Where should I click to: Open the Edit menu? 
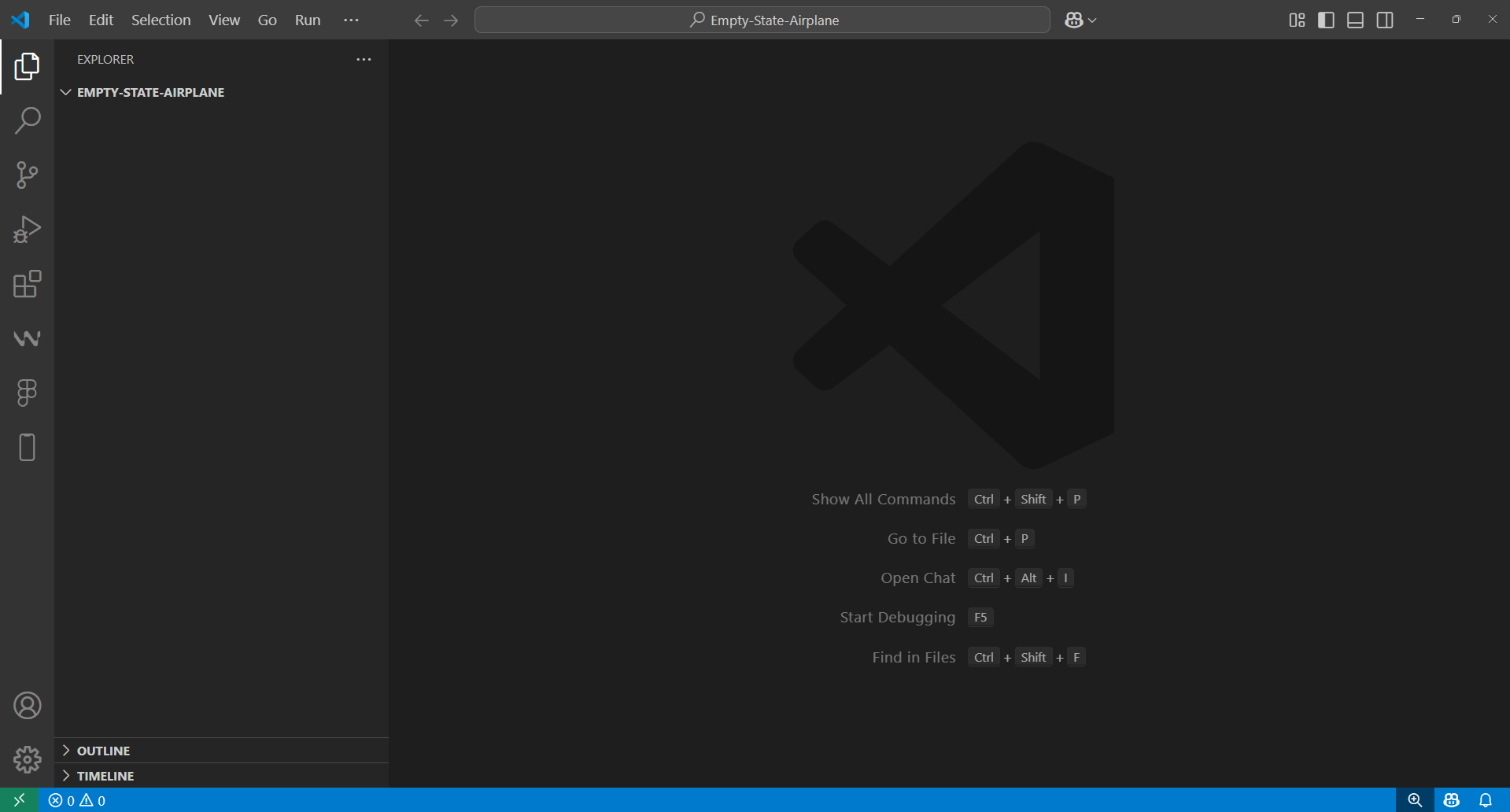coord(101,20)
